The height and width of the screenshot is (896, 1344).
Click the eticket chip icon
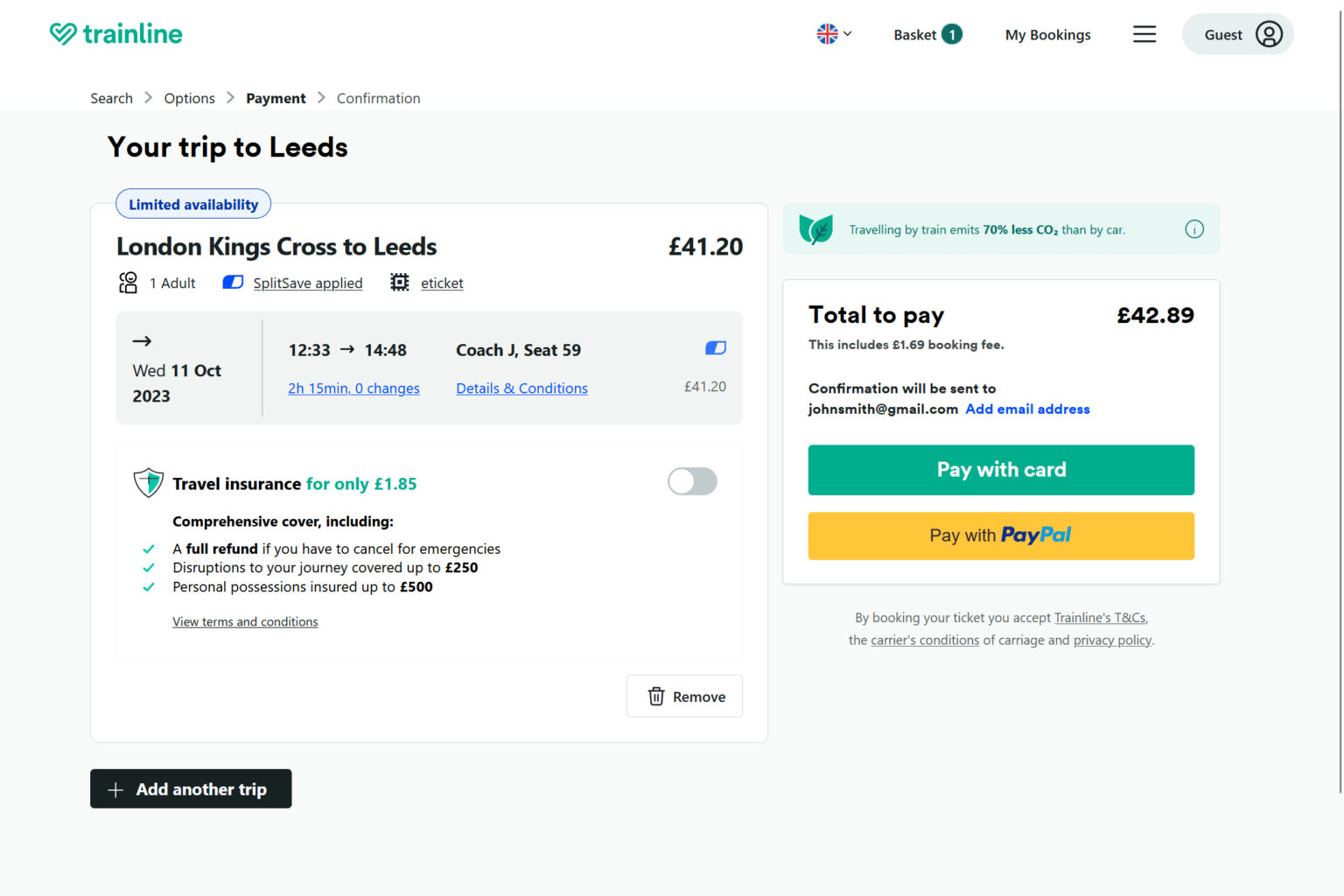click(x=399, y=282)
